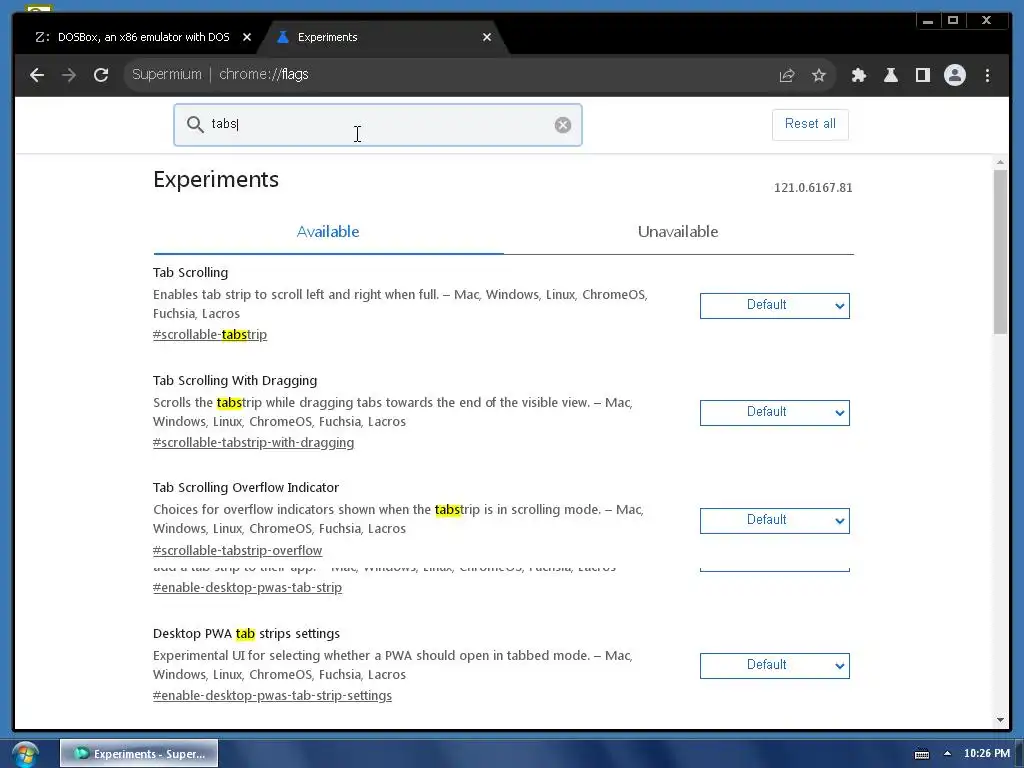The width and height of the screenshot is (1024, 768).
Task: Close the Experiments tab
Action: point(487,37)
